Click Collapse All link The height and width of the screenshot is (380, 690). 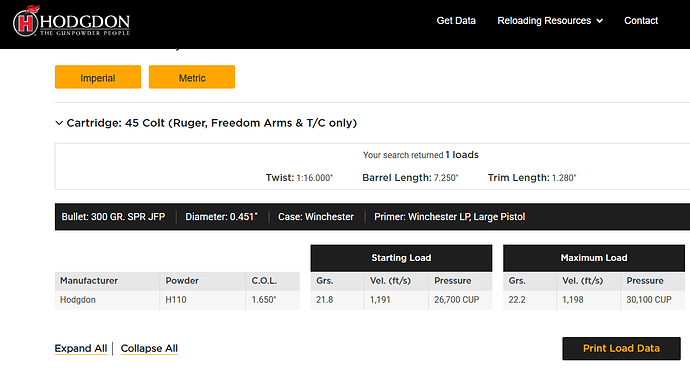click(149, 348)
